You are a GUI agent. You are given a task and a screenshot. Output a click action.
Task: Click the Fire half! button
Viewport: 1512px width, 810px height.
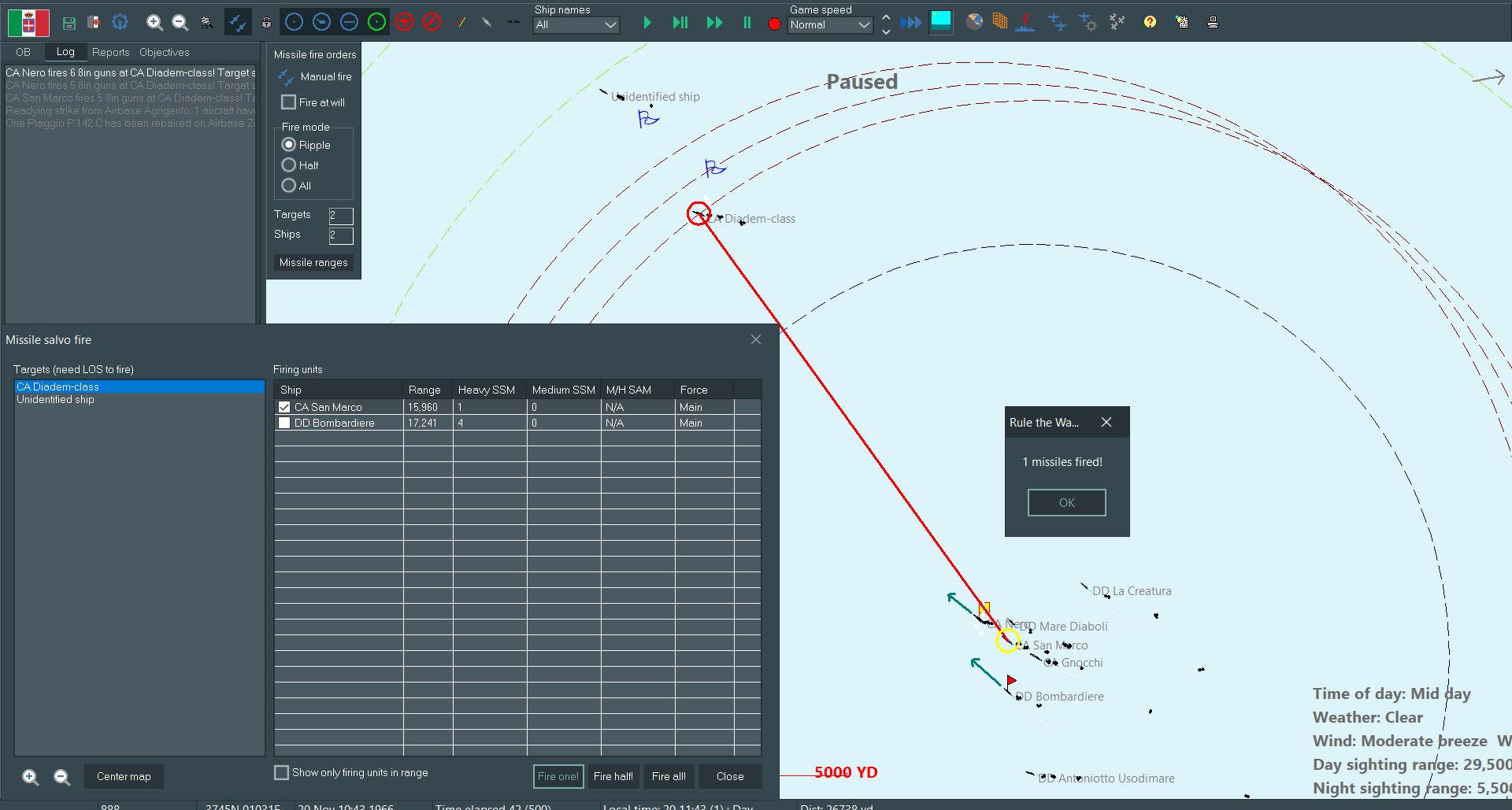coord(613,776)
